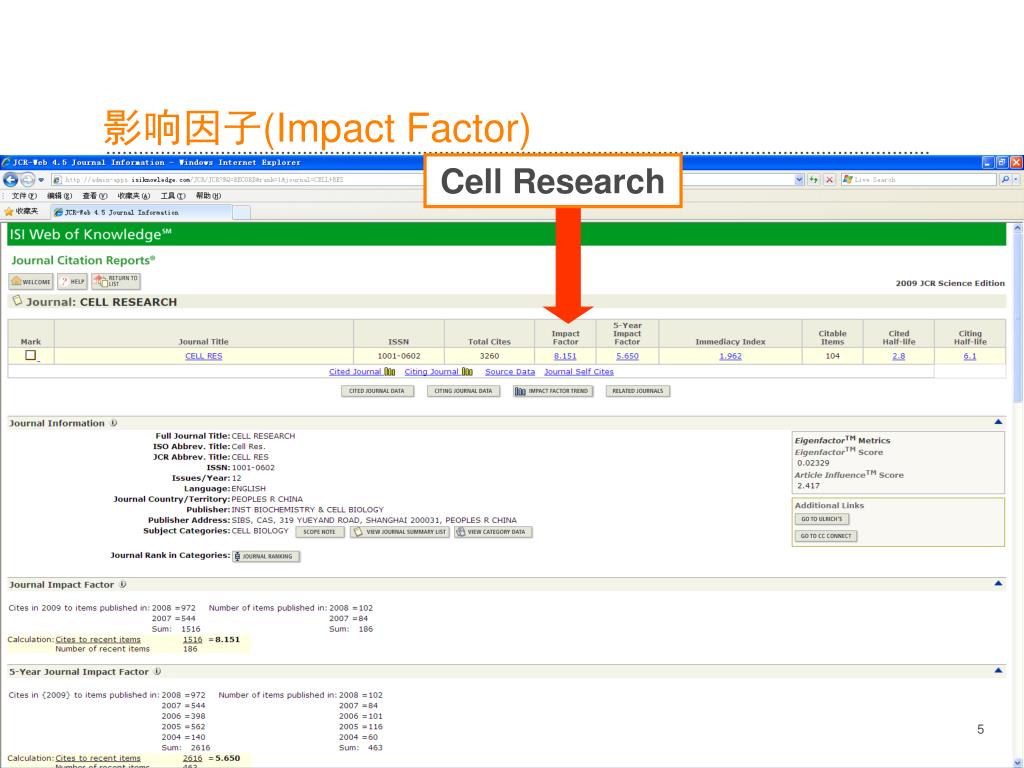Follow the Citing Journal link

point(431,372)
